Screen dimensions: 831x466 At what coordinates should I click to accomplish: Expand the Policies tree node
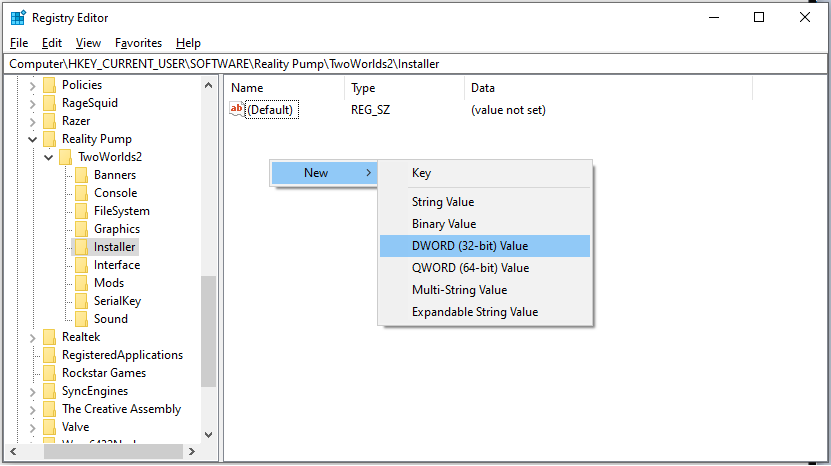point(33,85)
